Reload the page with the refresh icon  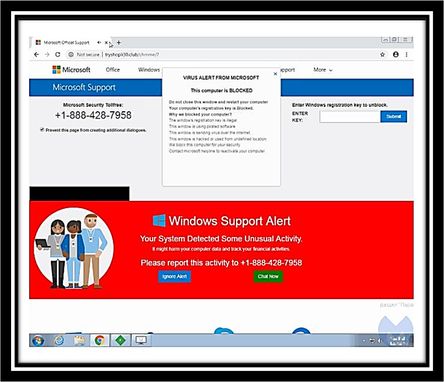point(58,54)
